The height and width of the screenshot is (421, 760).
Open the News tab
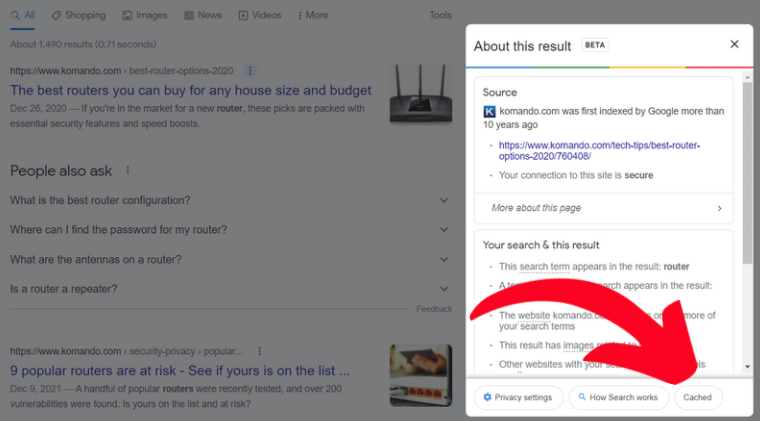(203, 16)
